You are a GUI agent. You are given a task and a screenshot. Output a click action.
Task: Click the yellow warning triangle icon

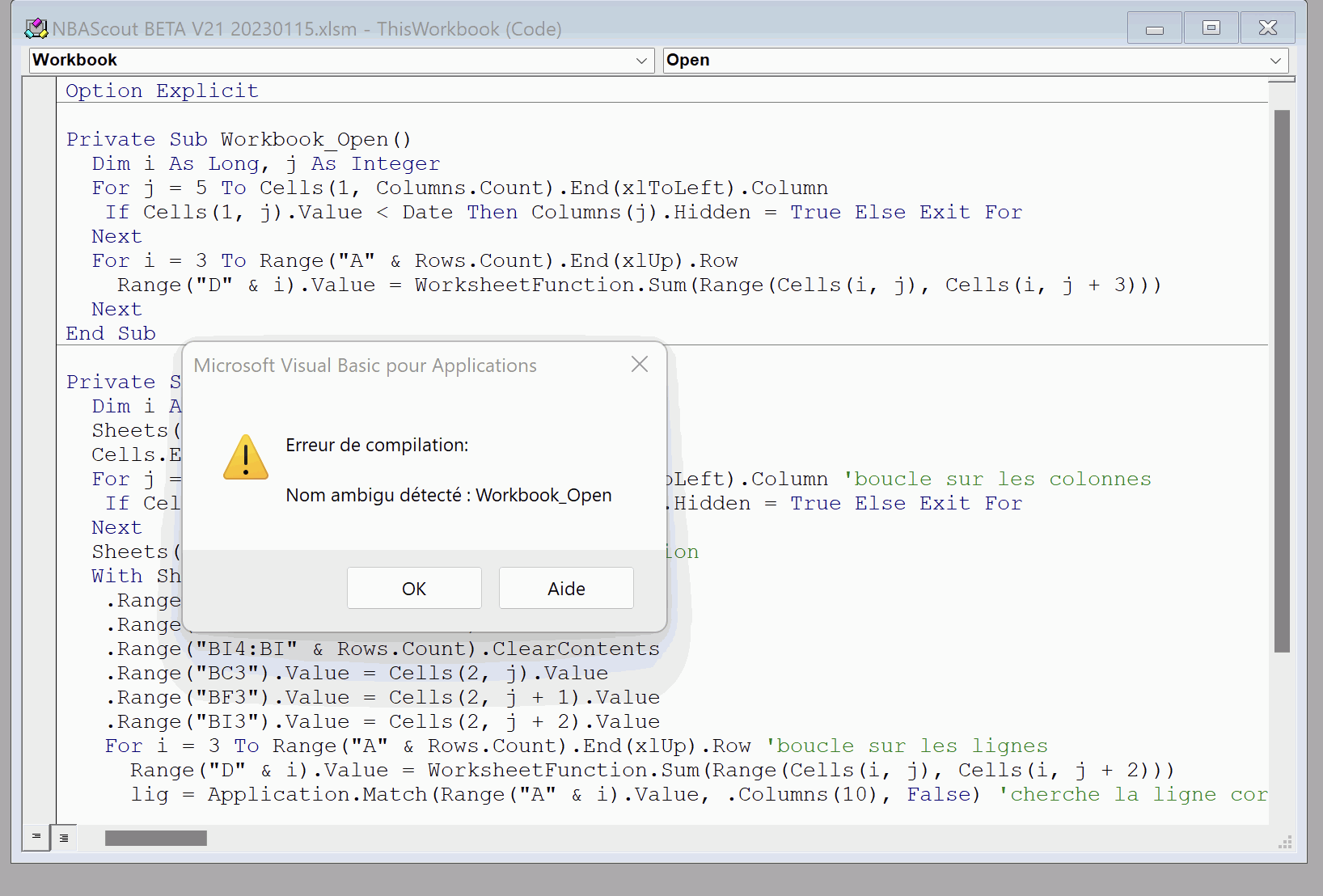click(246, 458)
